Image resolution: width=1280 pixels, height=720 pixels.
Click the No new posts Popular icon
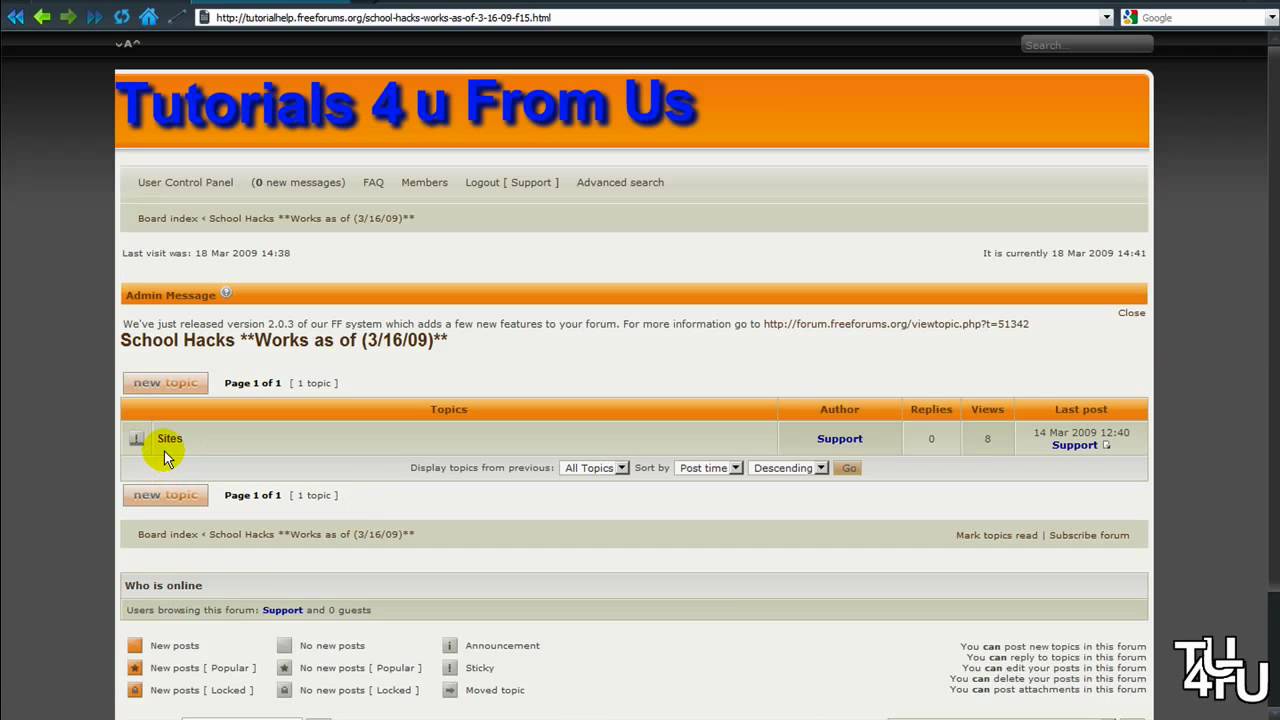[x=284, y=668]
